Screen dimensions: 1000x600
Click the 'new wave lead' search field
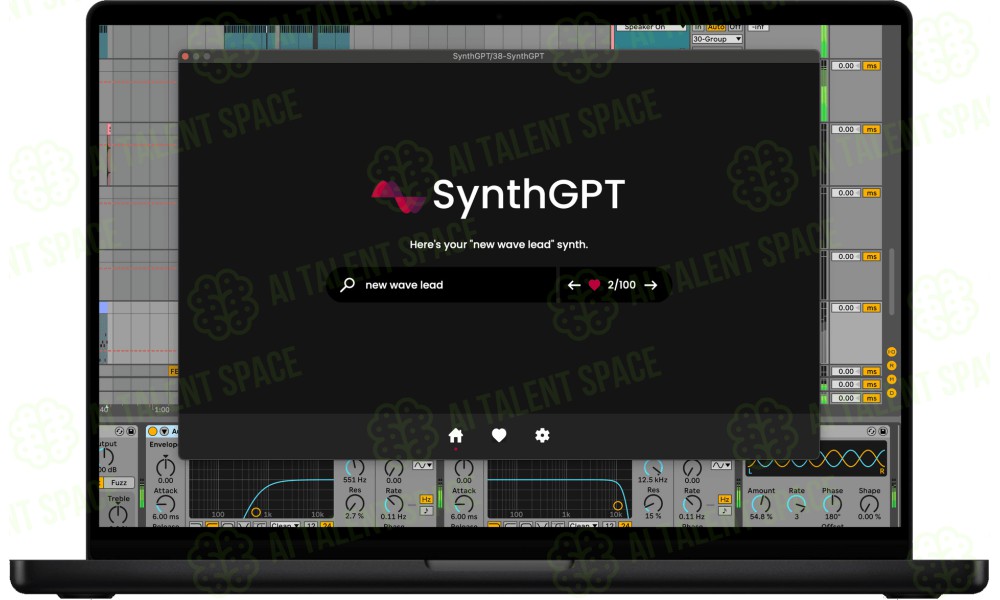[441, 284]
